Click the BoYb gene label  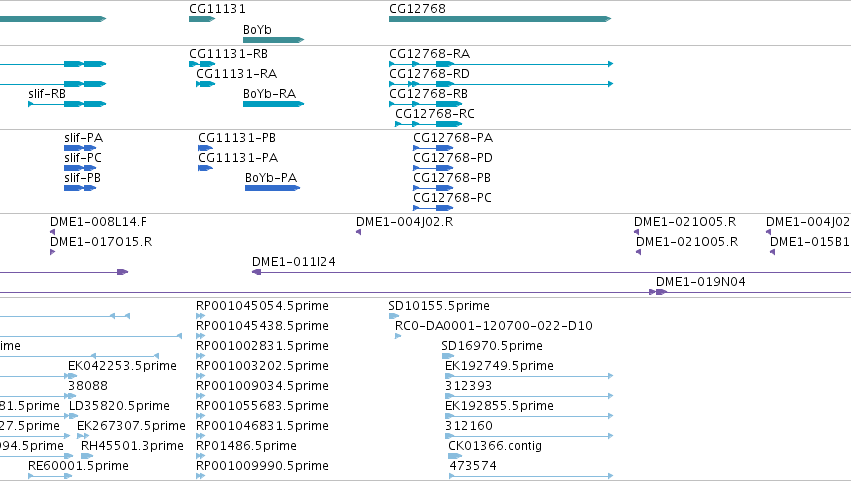pyautogui.click(x=257, y=30)
